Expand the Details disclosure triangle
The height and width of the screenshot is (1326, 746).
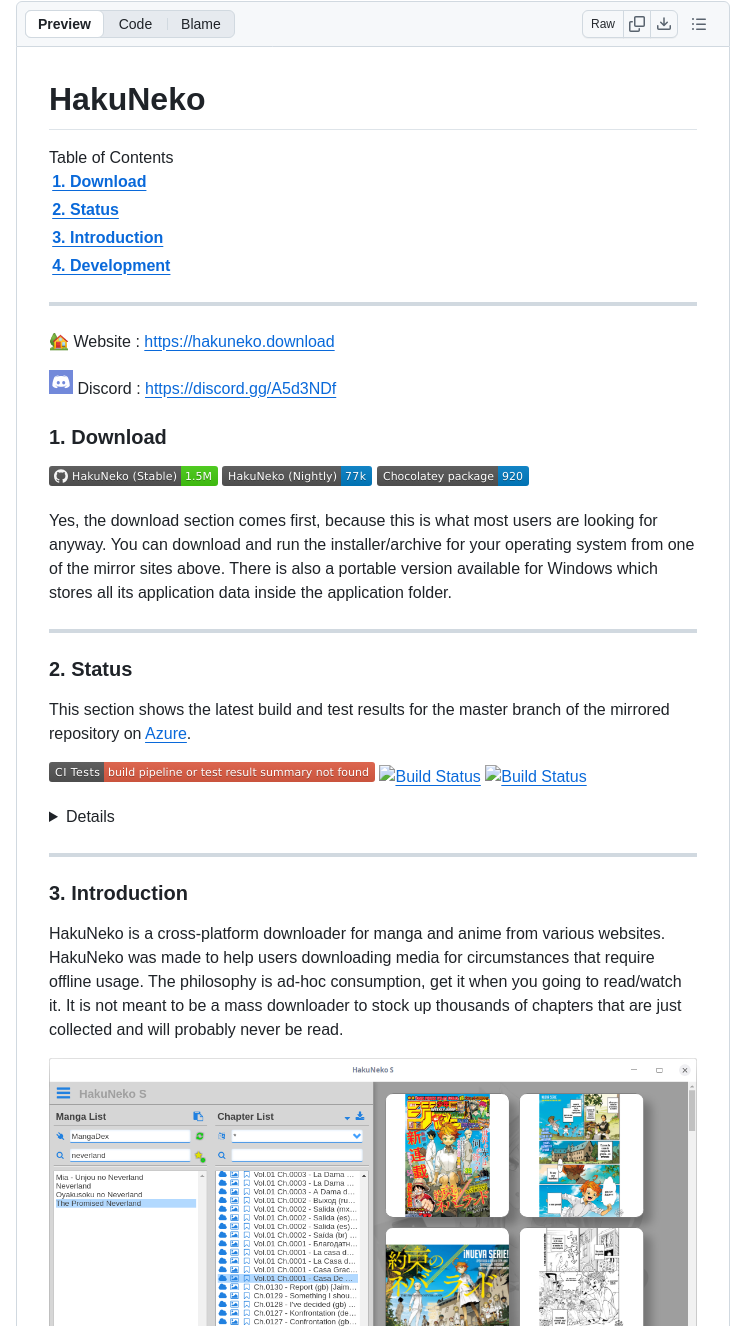click(x=54, y=816)
